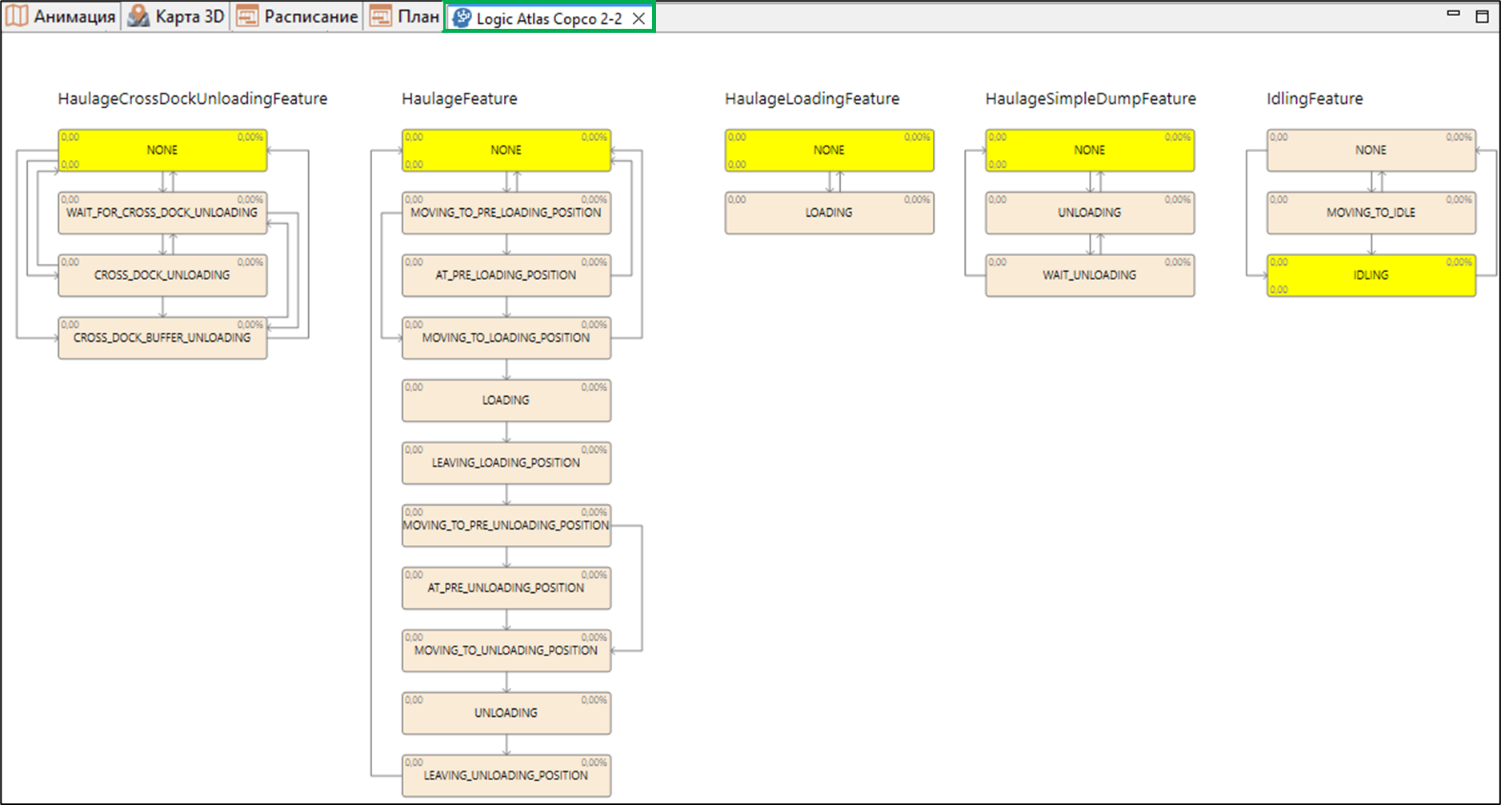This screenshot has height=805, width=1501.
Task: Click the WAIT_FOR_CROSS_DOCK_UNLOADING state
Action: coord(162,213)
